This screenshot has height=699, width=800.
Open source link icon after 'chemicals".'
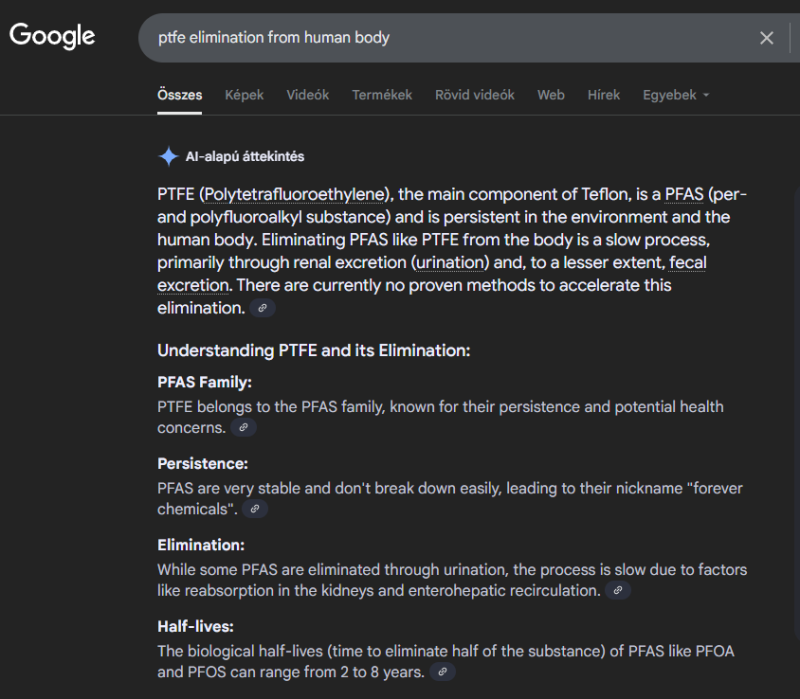pyautogui.click(x=255, y=509)
